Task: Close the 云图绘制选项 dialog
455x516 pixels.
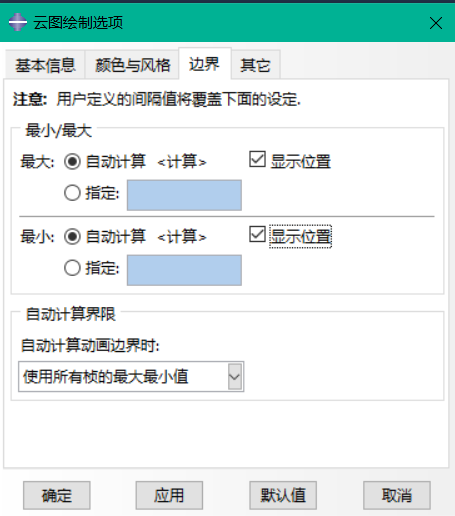Action: [x=436, y=23]
